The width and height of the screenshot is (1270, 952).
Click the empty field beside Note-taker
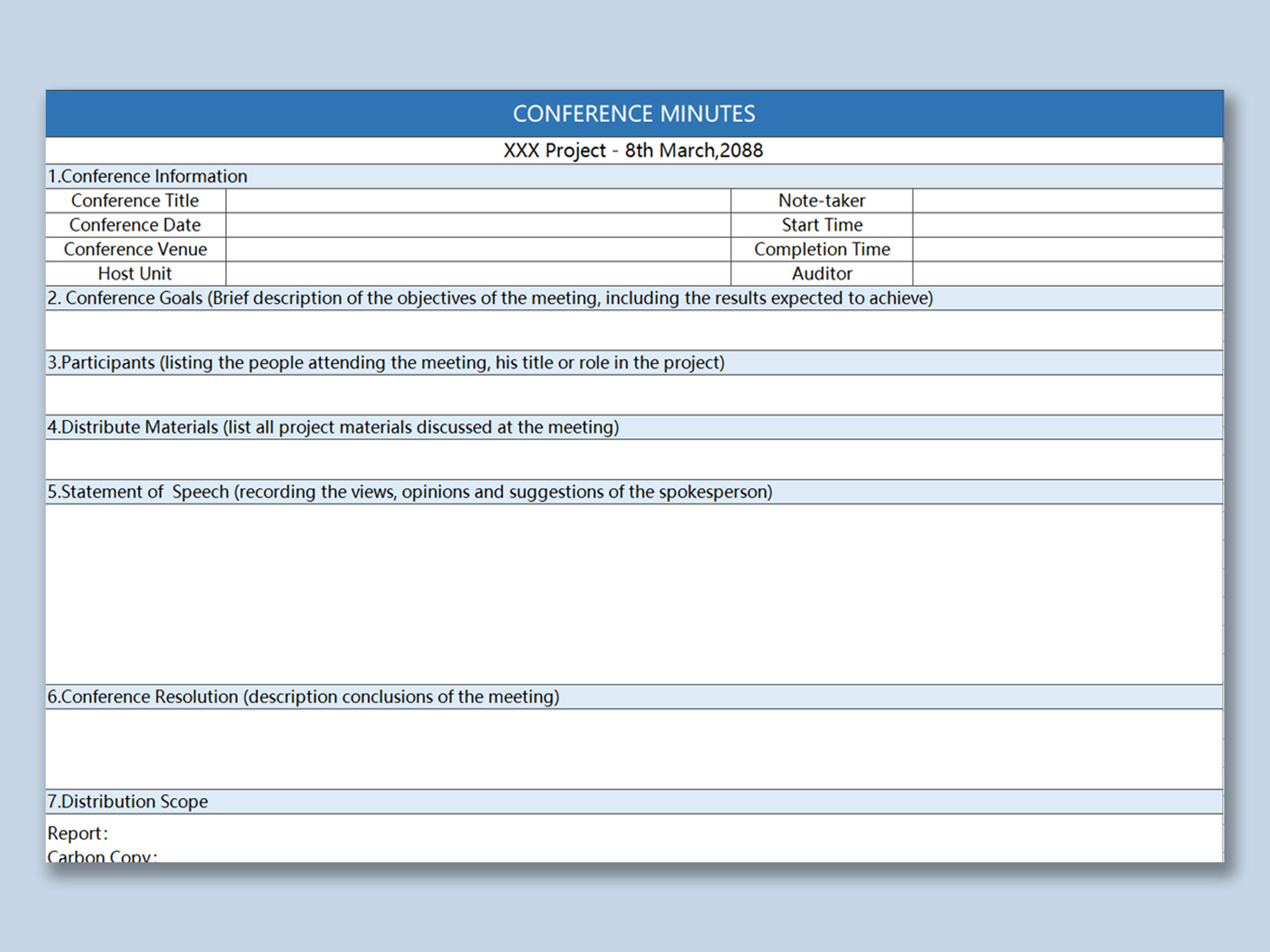pyautogui.click(x=1068, y=201)
